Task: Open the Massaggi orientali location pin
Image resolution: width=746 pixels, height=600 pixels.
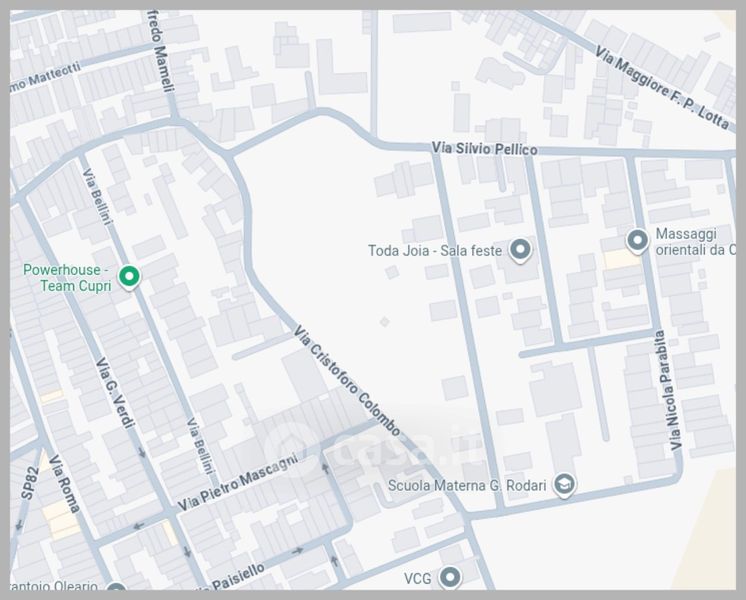Action: point(637,241)
